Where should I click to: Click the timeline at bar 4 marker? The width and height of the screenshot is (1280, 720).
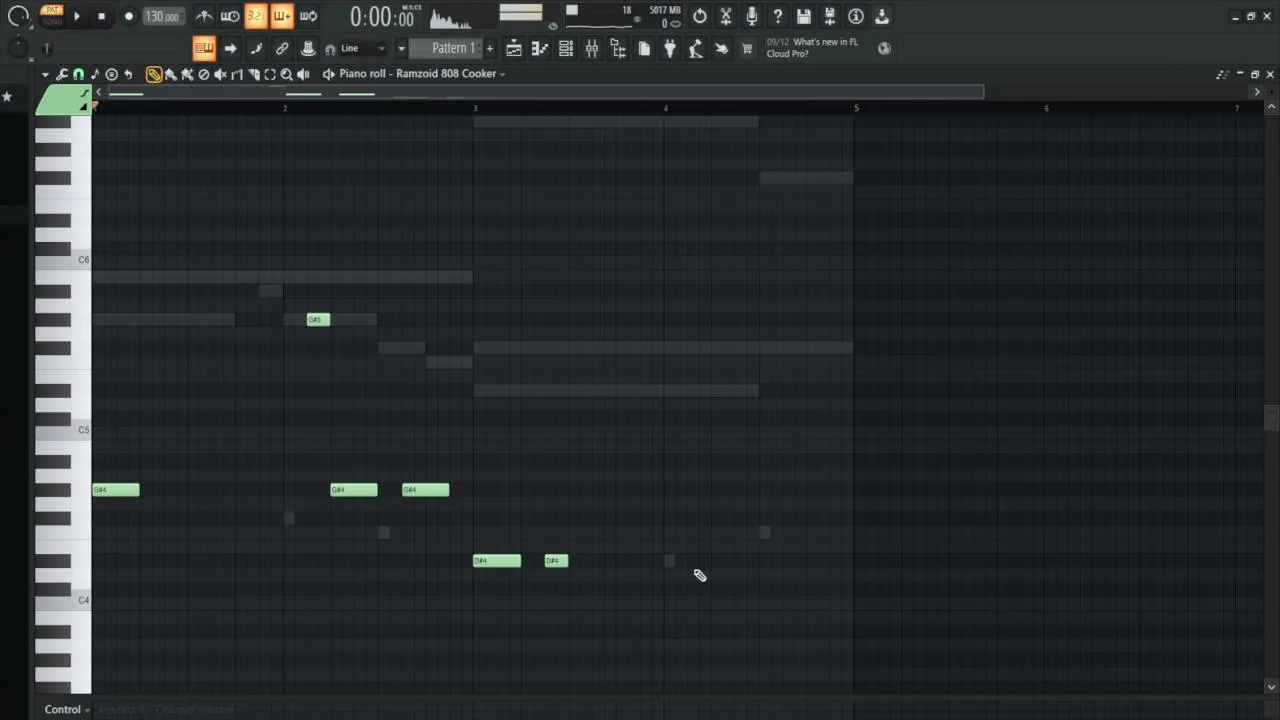coord(666,107)
